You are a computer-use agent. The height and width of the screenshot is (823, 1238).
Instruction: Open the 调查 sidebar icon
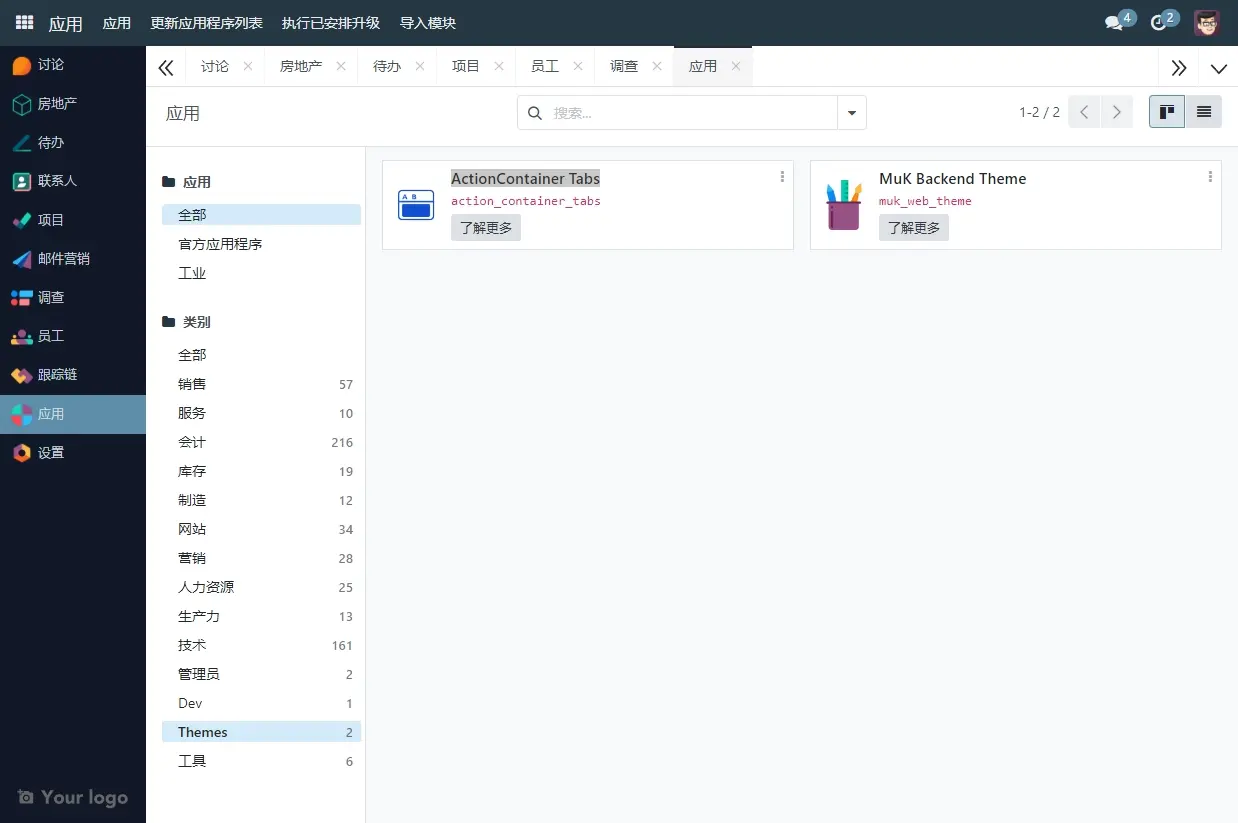[x=22, y=298]
